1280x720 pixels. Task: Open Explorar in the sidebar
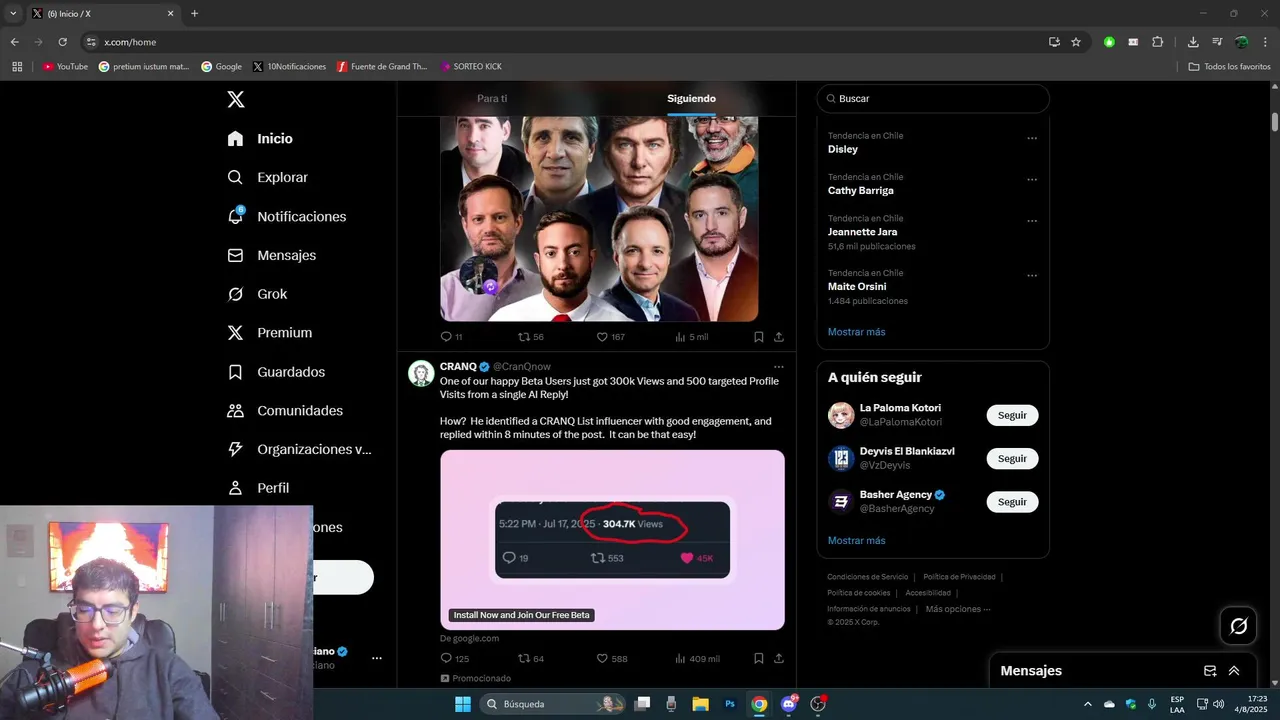coord(268,177)
